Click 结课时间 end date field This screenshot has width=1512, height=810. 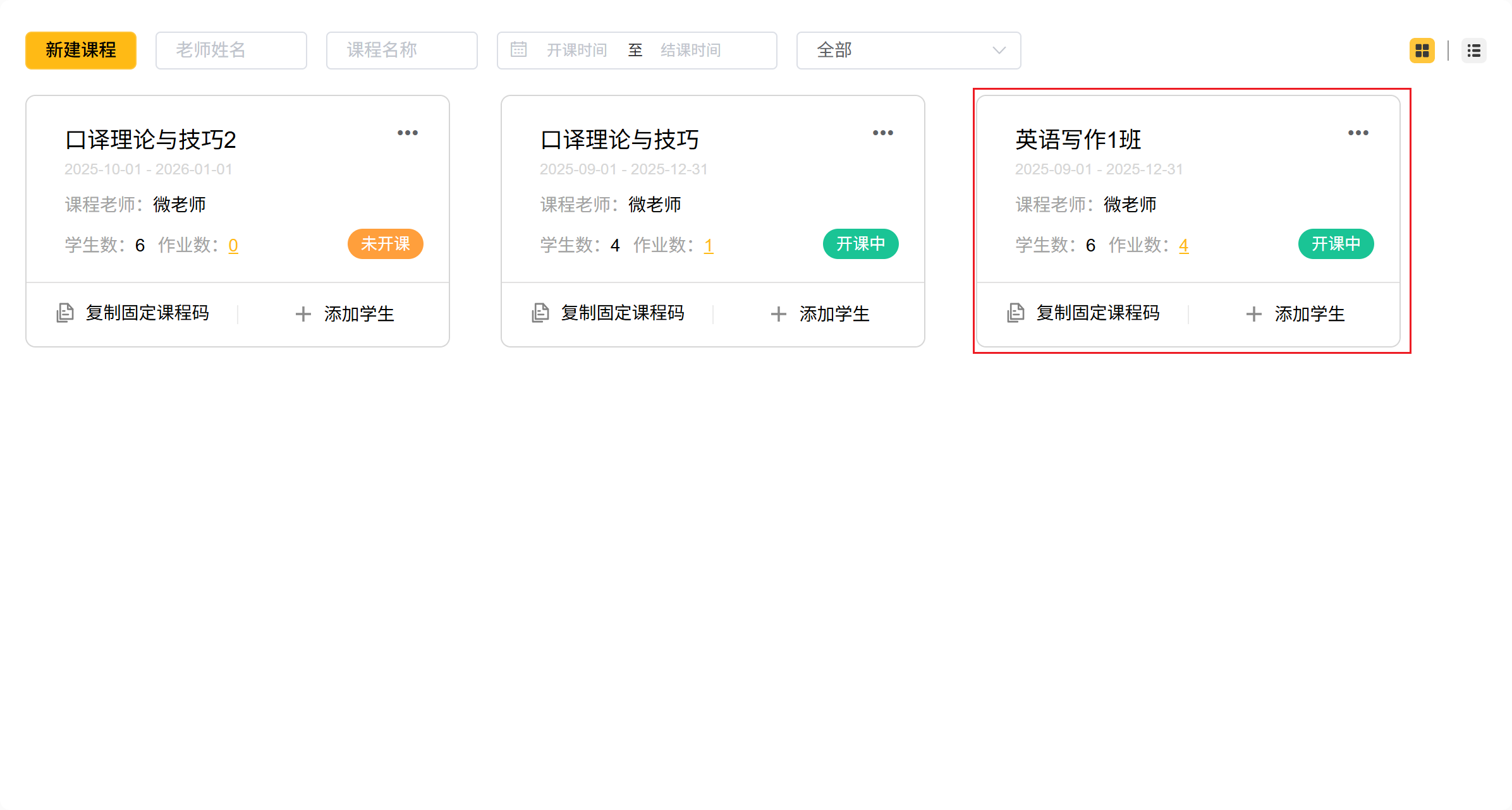tap(690, 51)
